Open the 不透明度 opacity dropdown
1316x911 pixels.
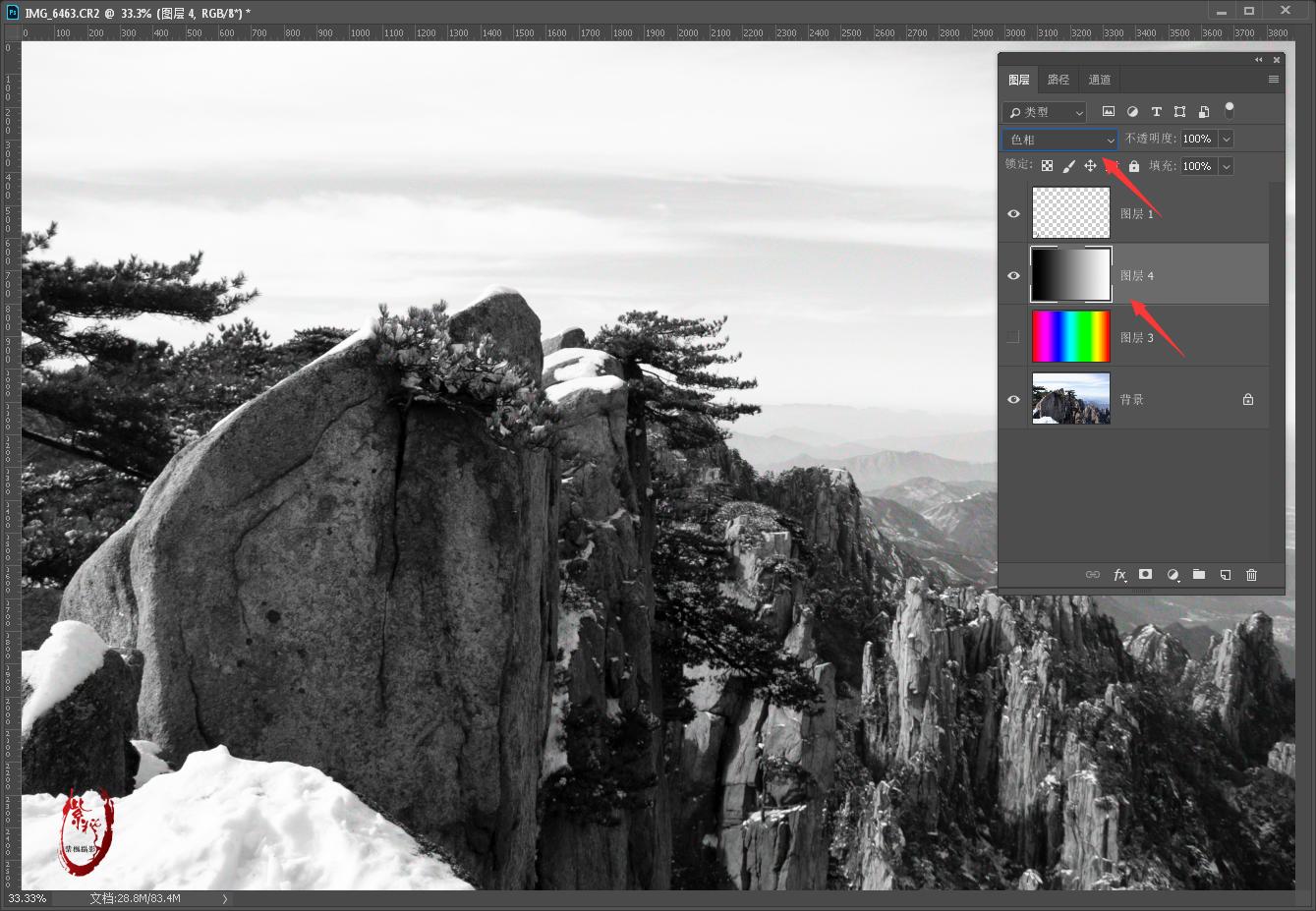[x=1225, y=139]
